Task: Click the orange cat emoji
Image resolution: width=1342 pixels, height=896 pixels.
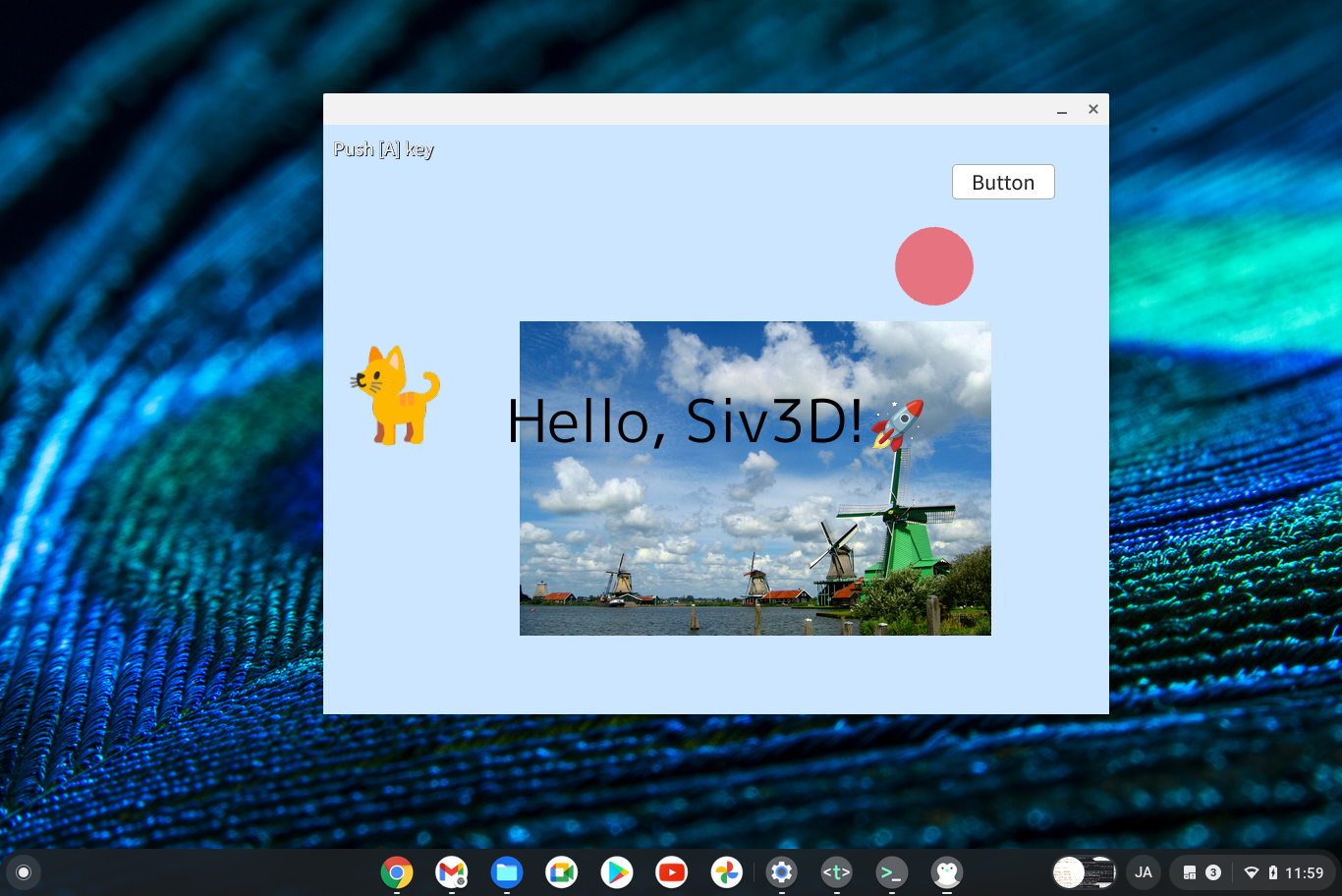Action: pos(395,395)
